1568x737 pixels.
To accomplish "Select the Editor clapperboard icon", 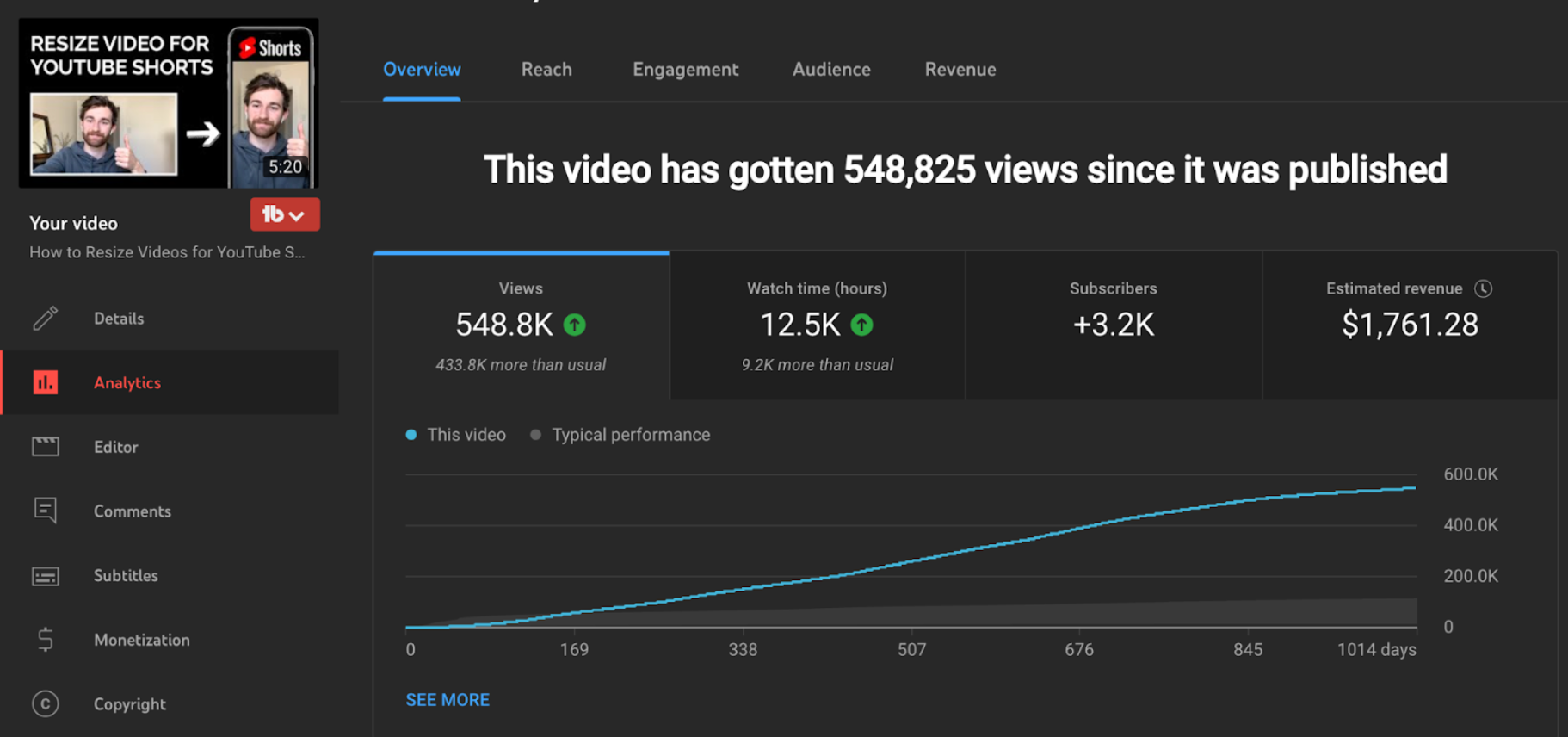I will 46,446.
